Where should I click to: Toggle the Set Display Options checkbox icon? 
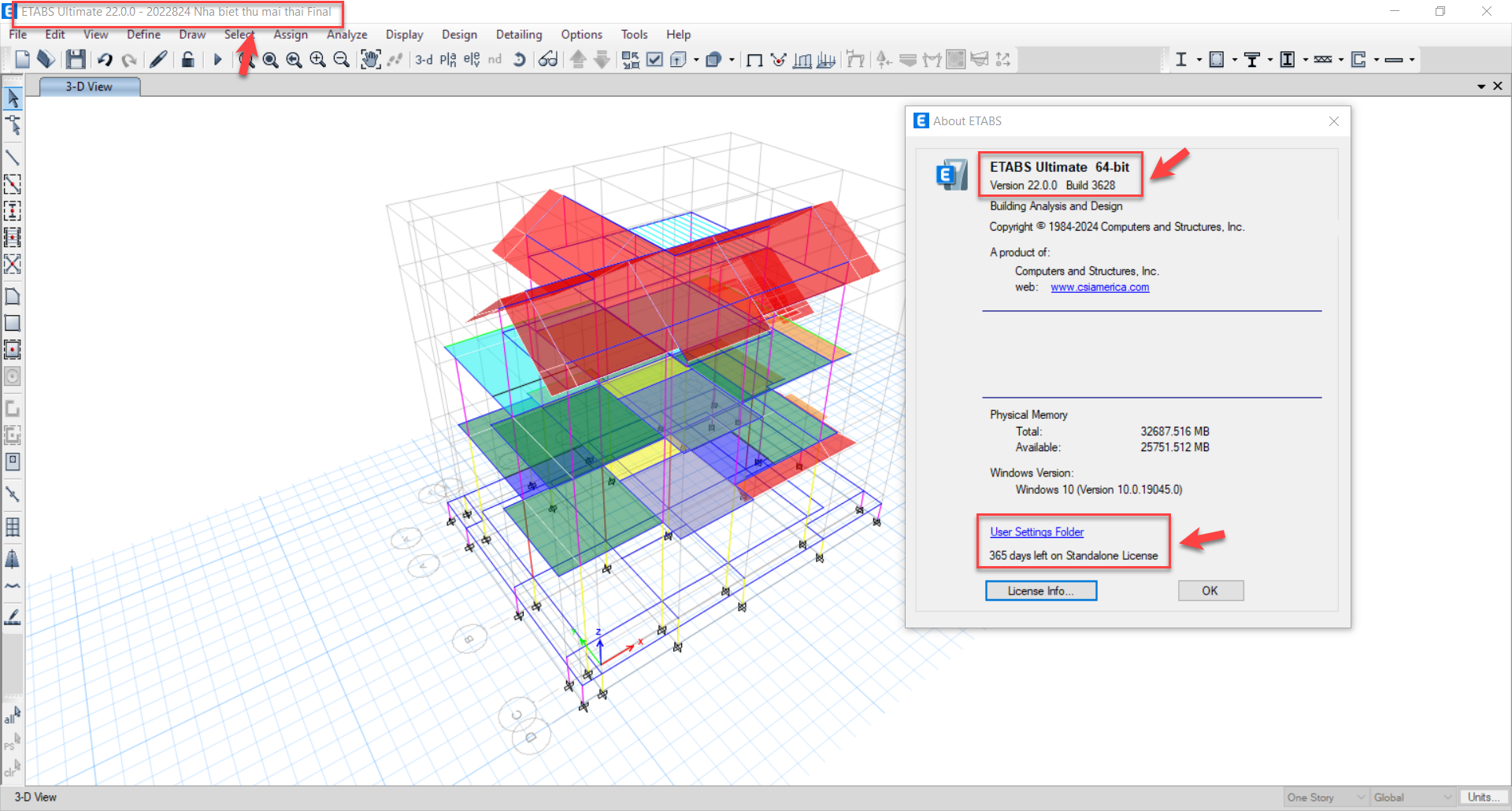(x=654, y=60)
